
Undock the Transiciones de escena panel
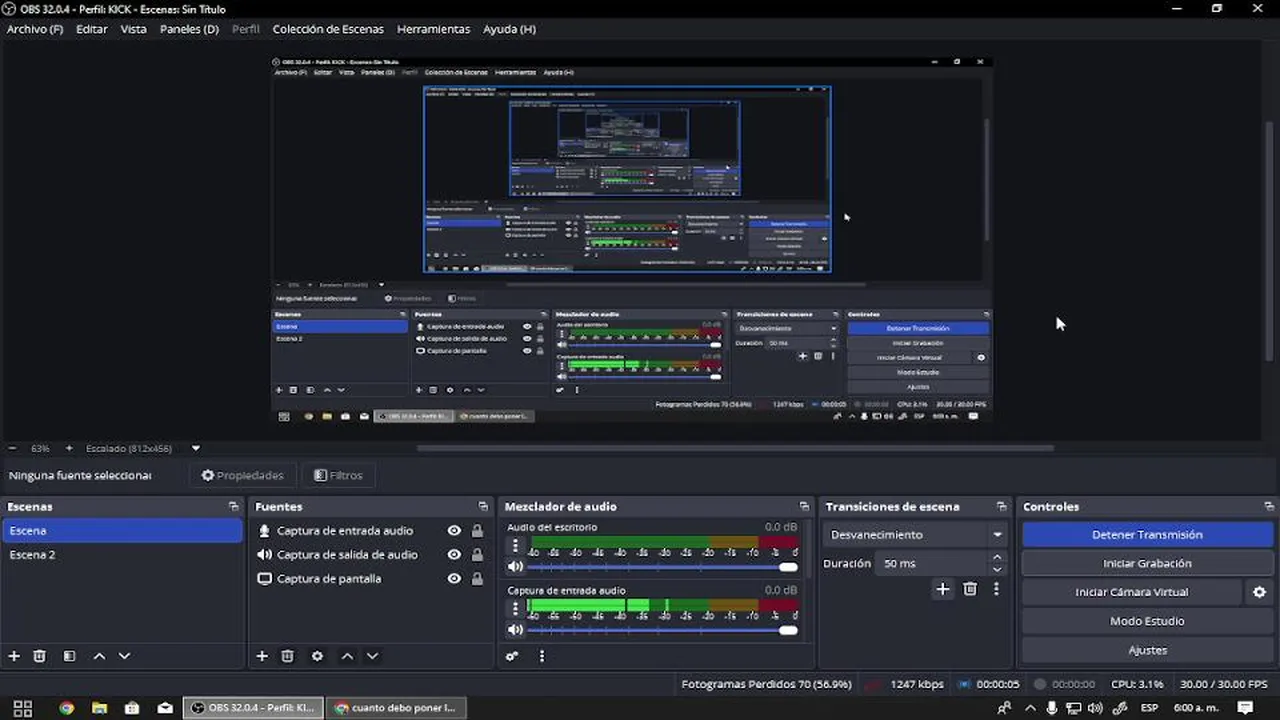tap(1001, 507)
